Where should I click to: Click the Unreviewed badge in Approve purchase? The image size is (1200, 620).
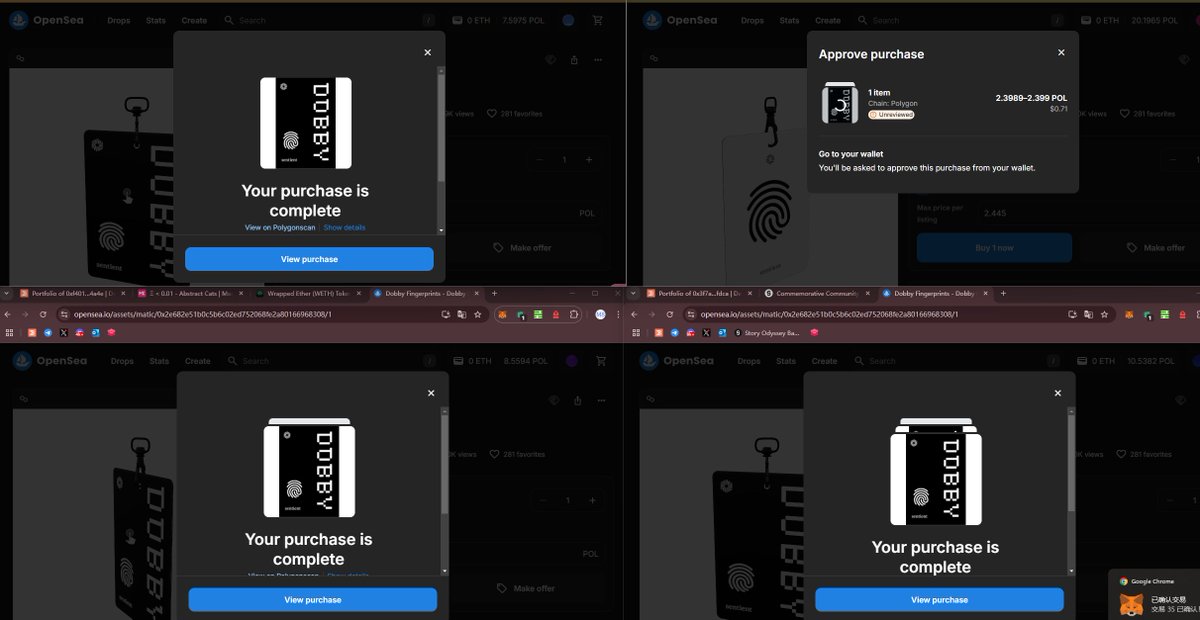pyautogui.click(x=890, y=115)
